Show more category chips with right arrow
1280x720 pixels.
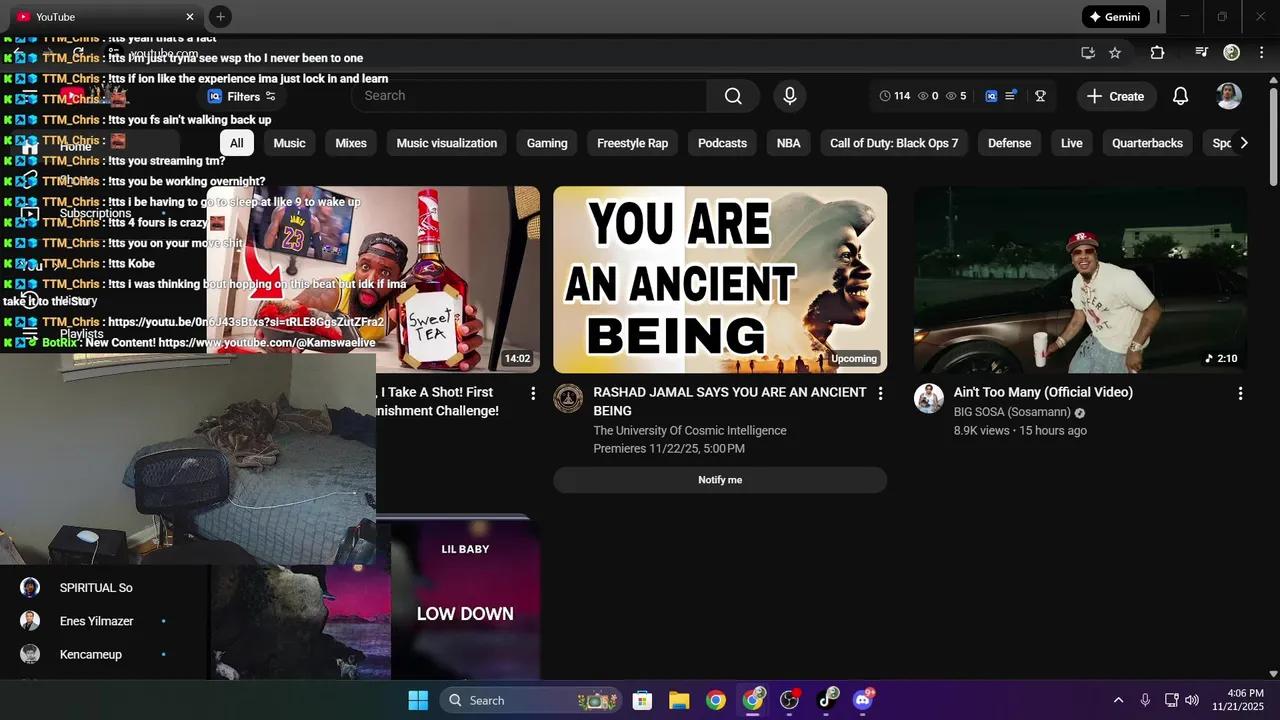pos(1243,143)
